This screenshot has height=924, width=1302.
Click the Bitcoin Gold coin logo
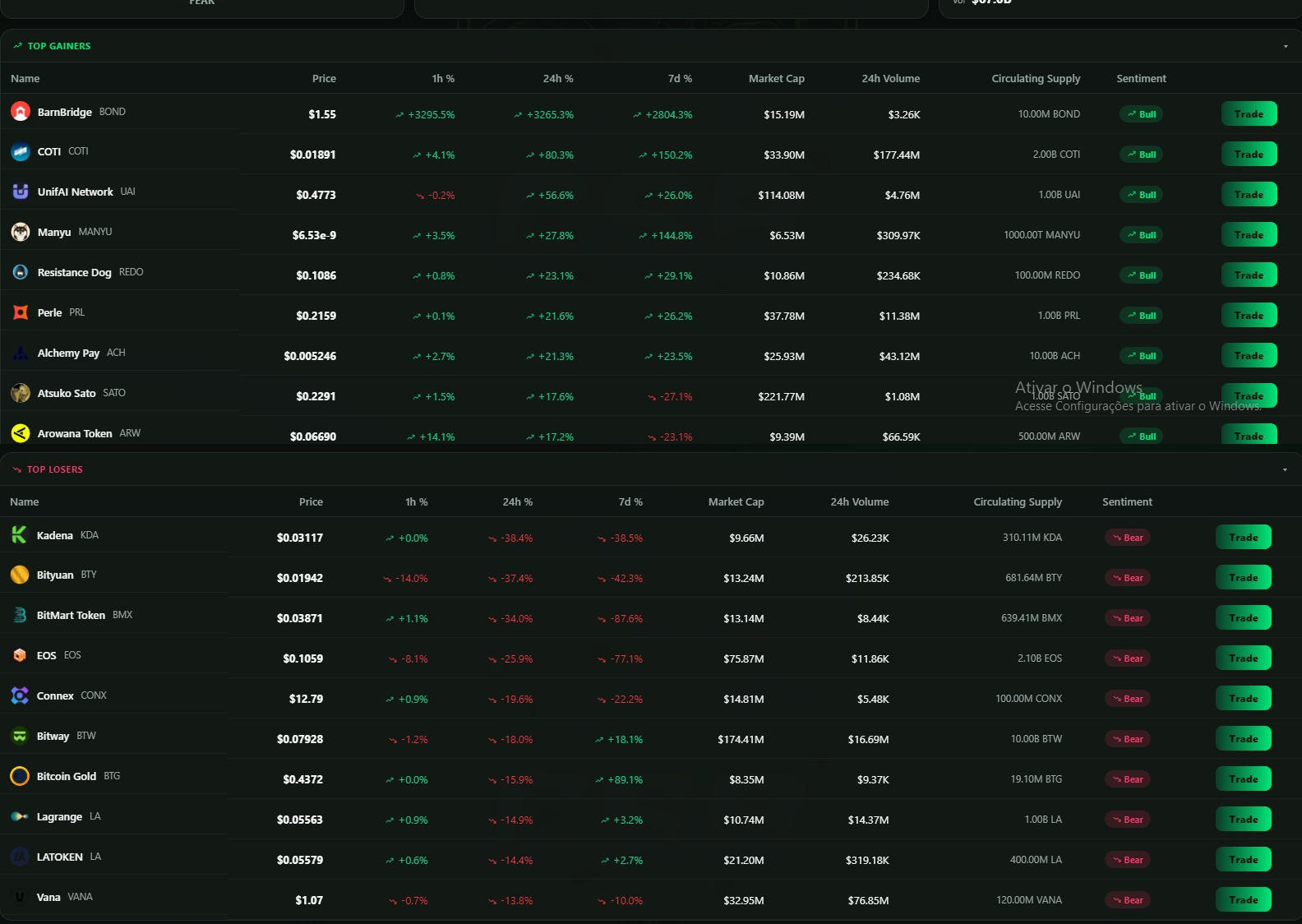pyautogui.click(x=20, y=776)
